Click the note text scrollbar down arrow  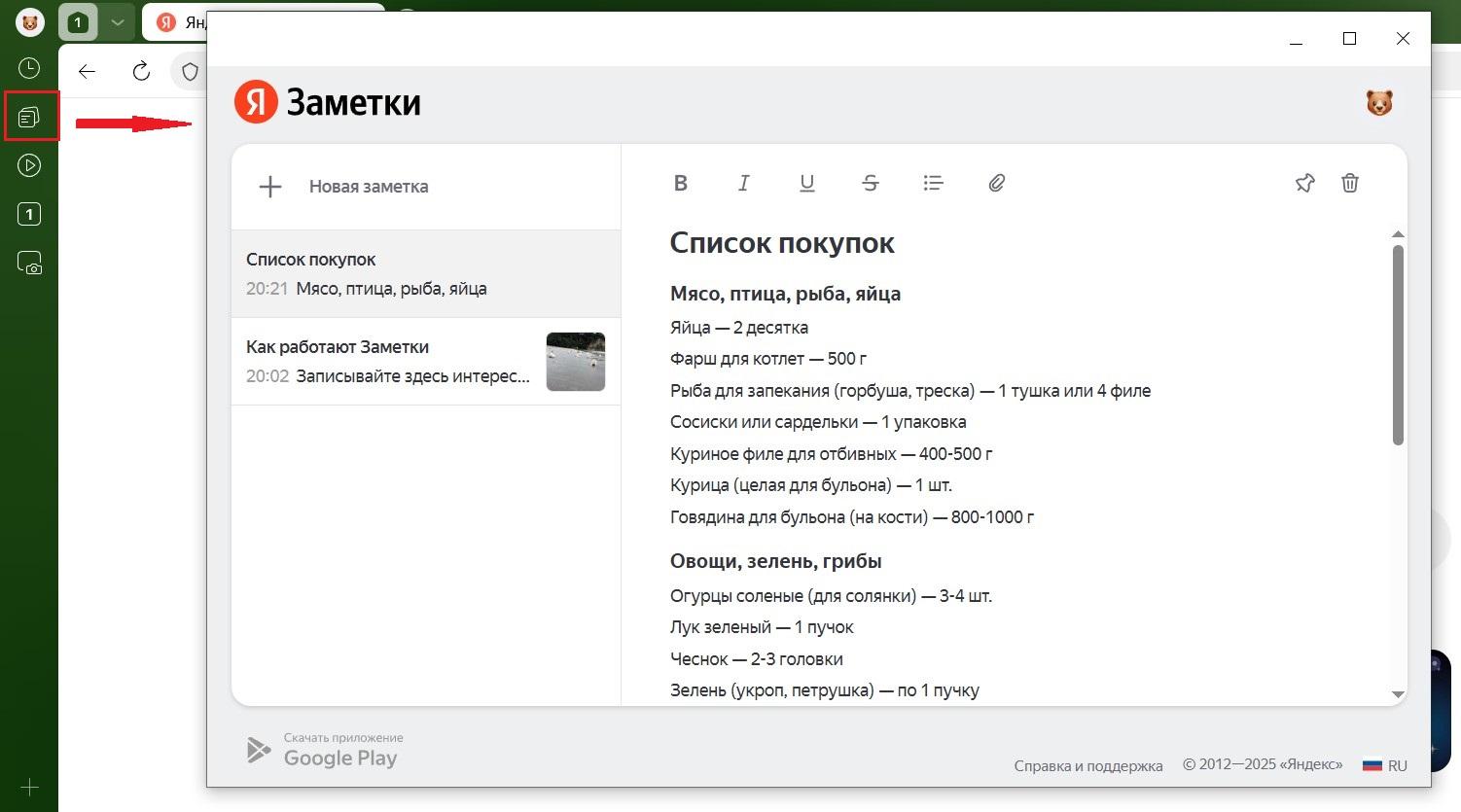coord(1398,694)
